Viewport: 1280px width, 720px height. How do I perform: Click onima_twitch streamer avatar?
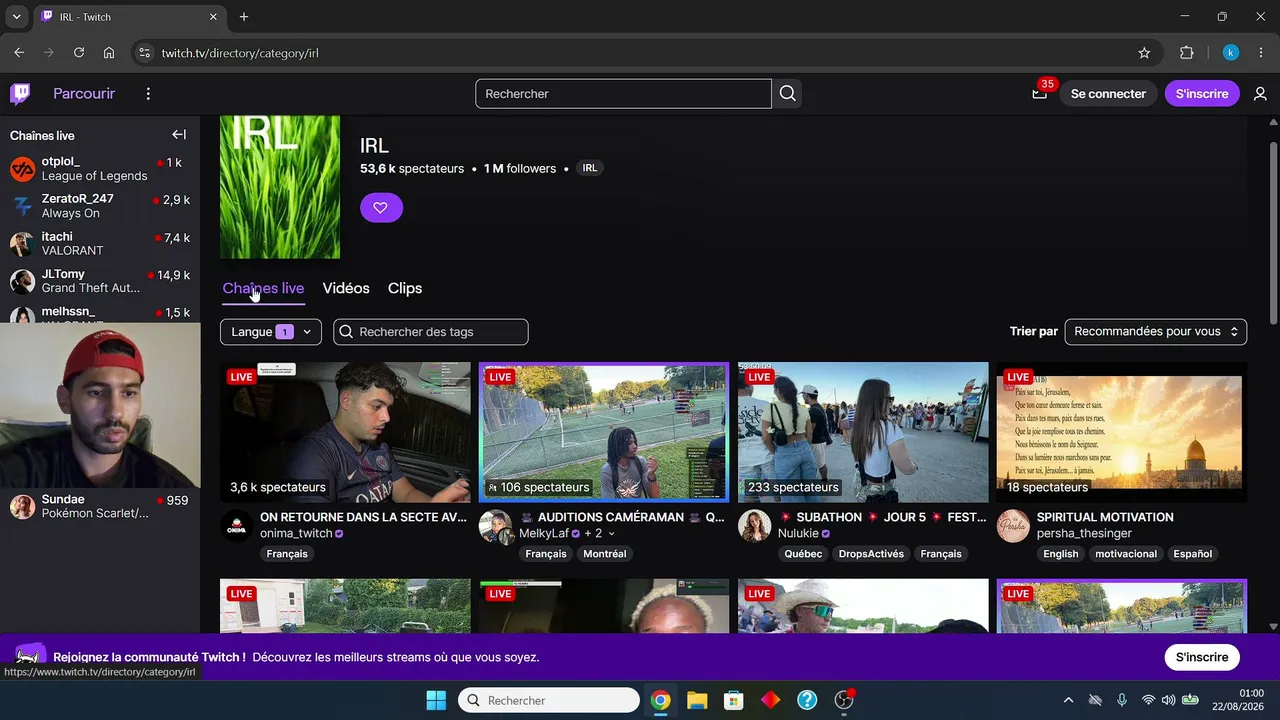(236, 526)
